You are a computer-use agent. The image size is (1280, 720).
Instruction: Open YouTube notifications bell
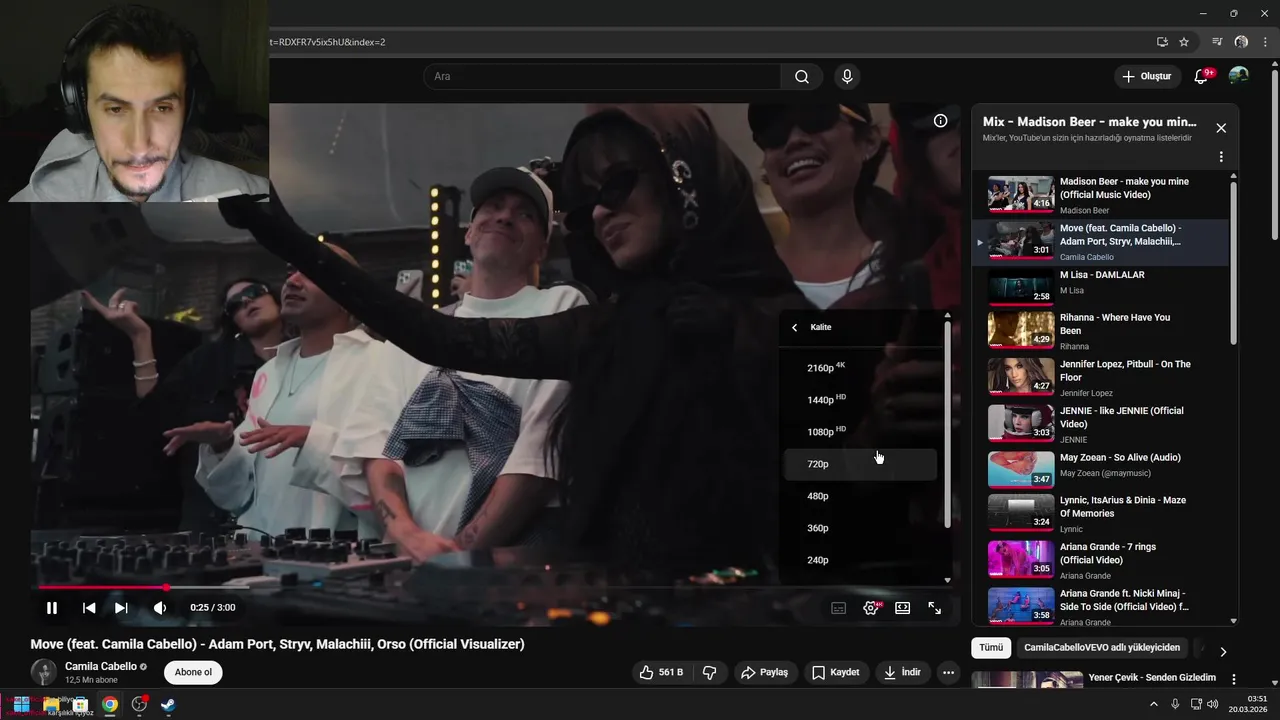[x=1202, y=77]
